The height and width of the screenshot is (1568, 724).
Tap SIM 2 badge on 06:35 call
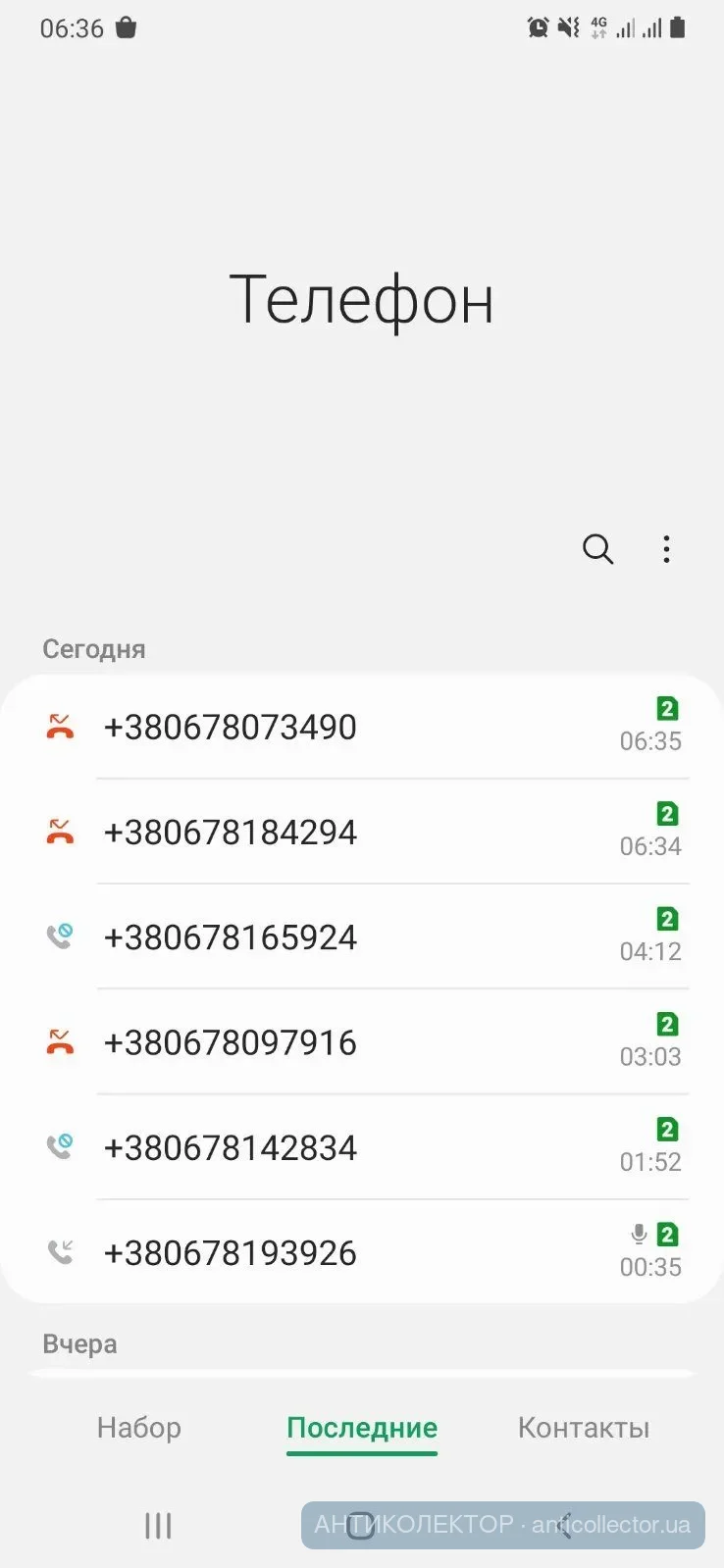(x=667, y=709)
